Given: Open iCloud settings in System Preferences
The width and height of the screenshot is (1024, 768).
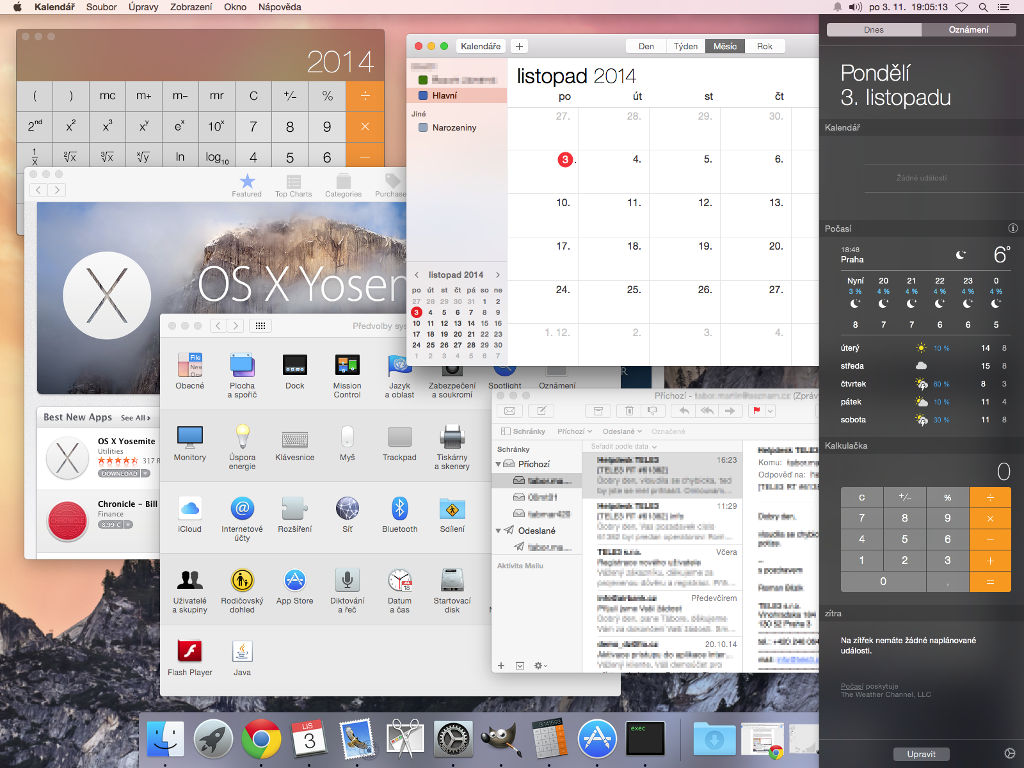Looking at the screenshot, I should (190, 515).
